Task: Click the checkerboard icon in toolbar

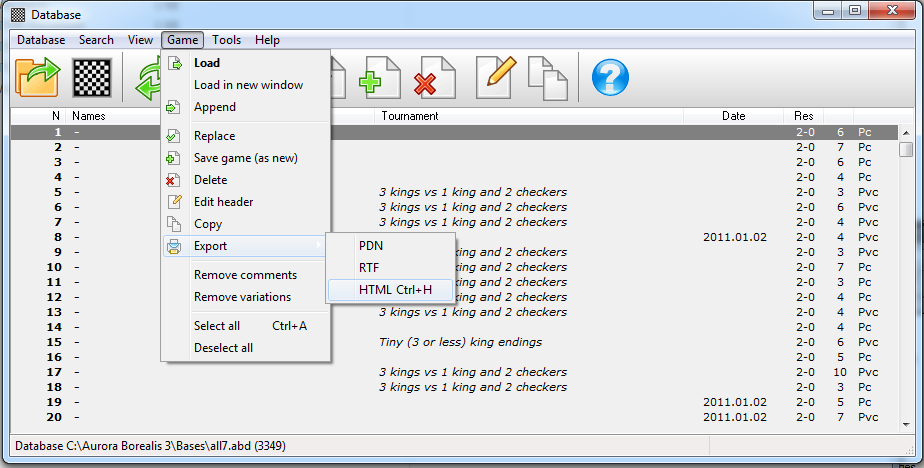Action: click(x=93, y=77)
